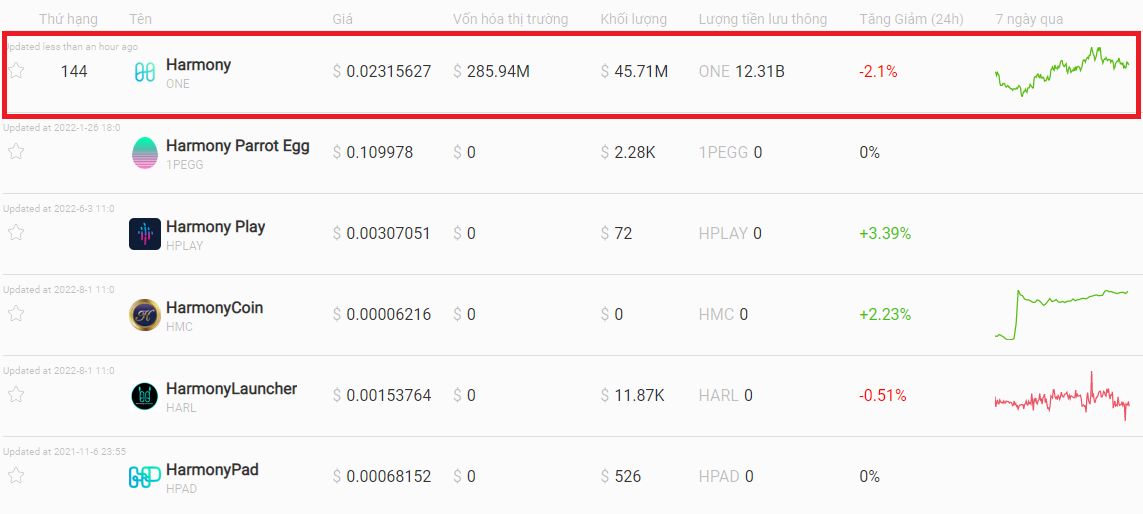Open the Harmony Parrot Egg page
Image resolution: width=1143 pixels, height=514 pixels.
click(238, 146)
